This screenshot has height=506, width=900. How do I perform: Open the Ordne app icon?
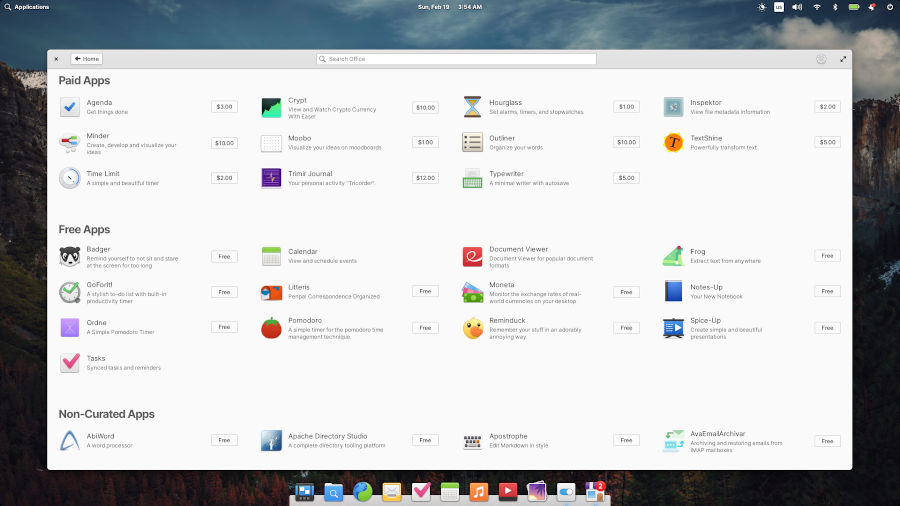(x=69, y=327)
